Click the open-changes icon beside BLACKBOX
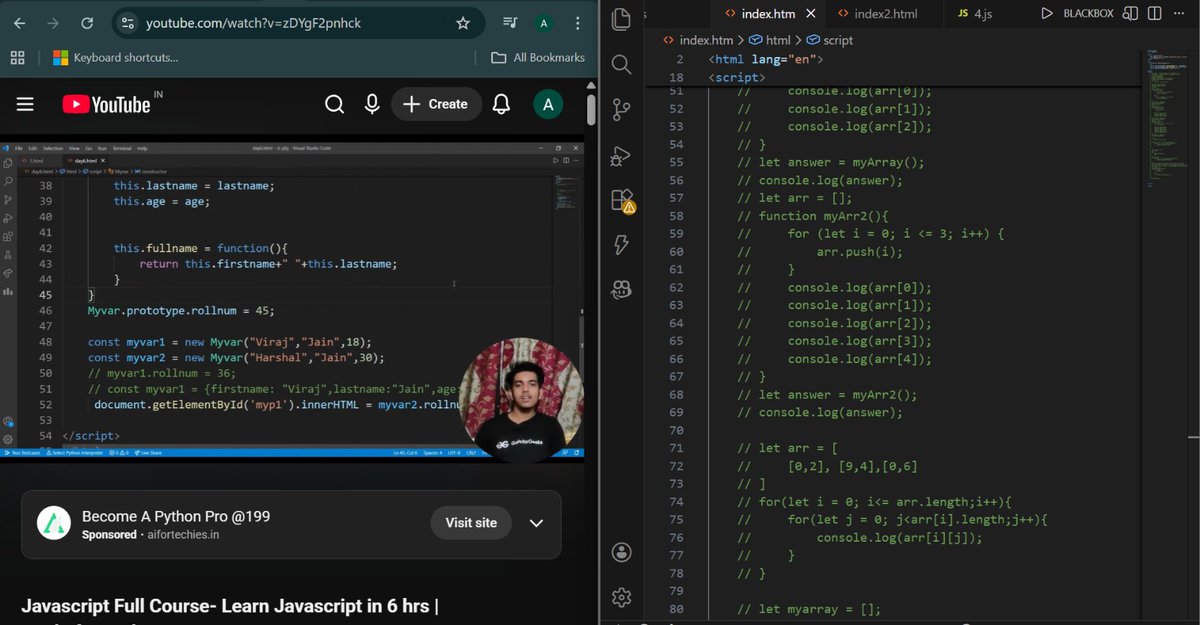 [x=1131, y=13]
